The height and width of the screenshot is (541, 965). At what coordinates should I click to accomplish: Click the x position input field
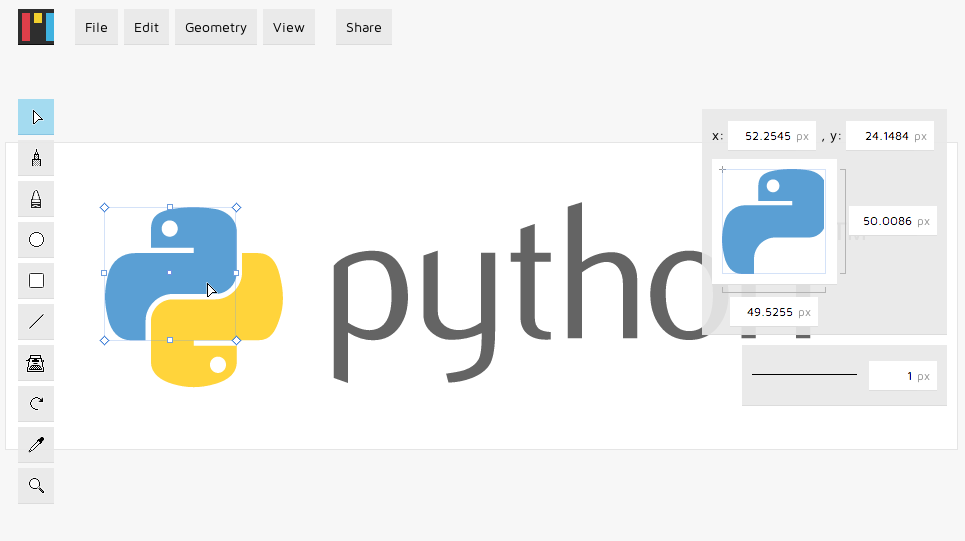771,136
